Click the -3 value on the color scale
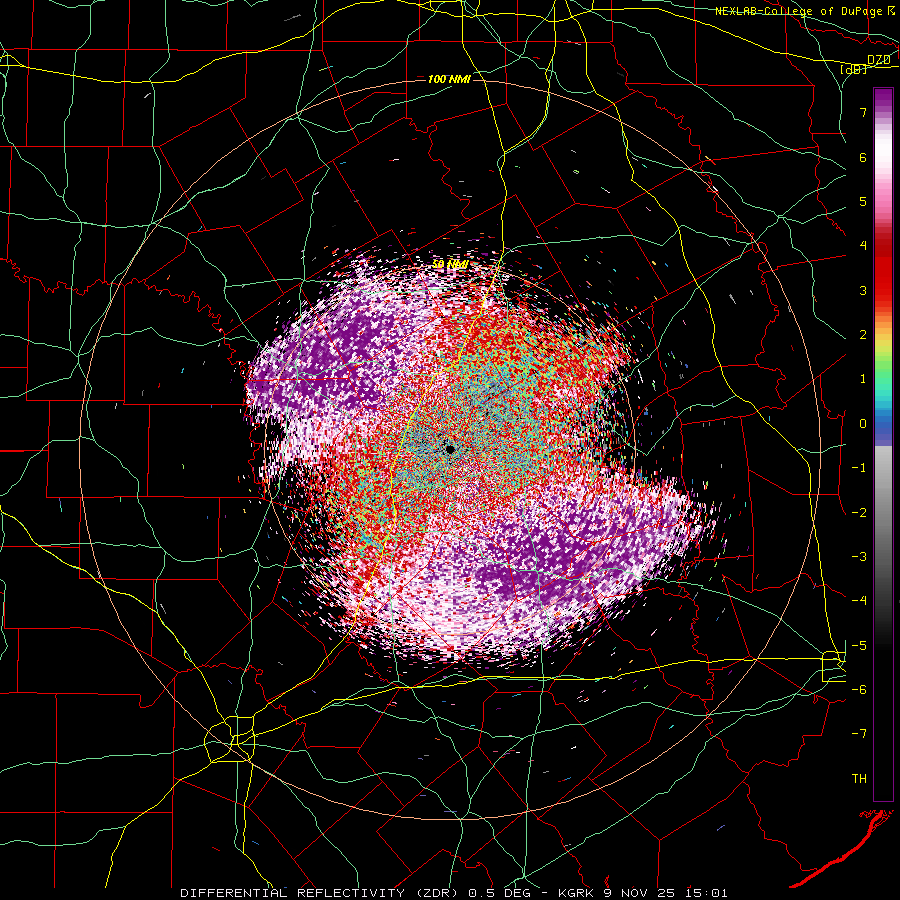 859,557
